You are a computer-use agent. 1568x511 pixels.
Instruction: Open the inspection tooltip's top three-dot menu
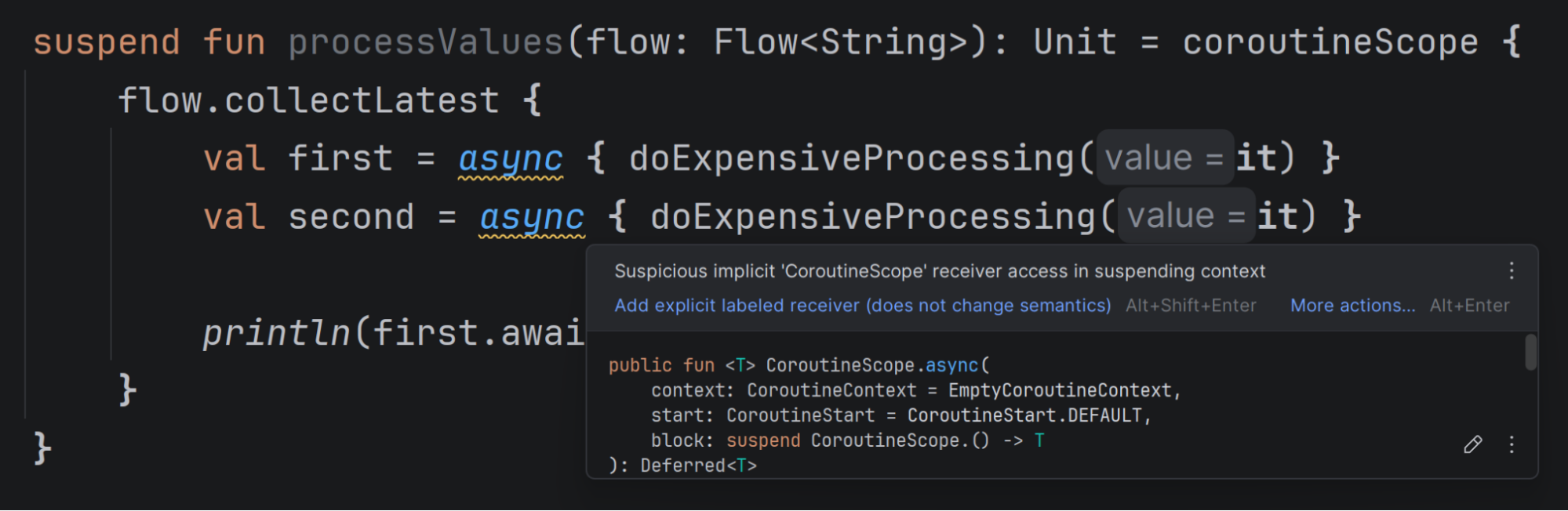coord(1511,271)
